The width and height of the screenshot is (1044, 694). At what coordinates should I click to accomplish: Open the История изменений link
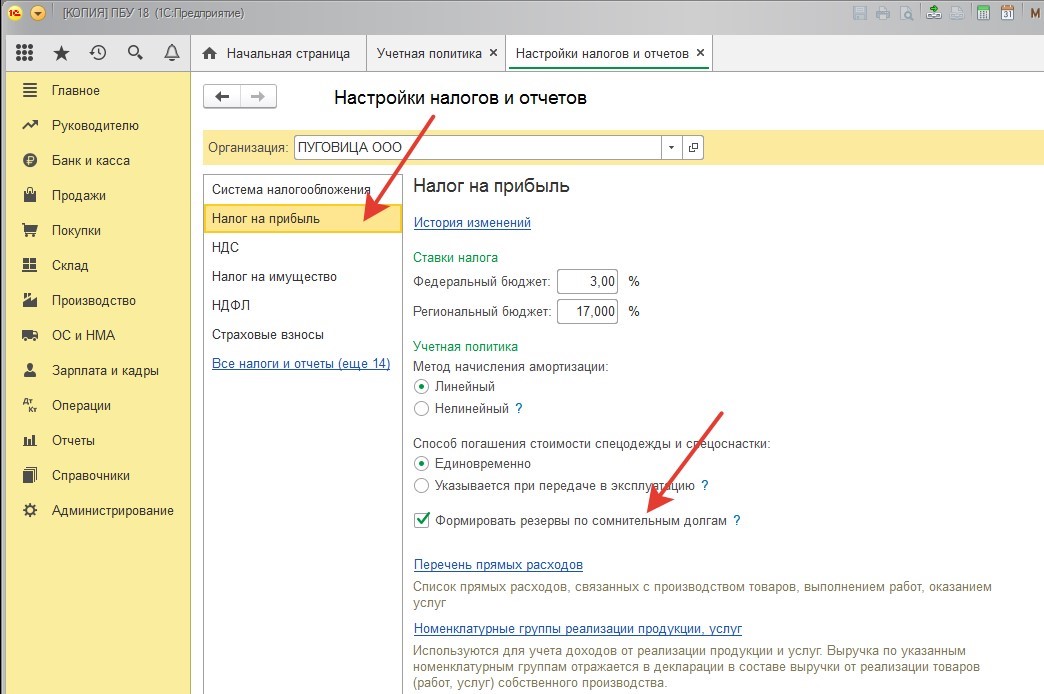[x=472, y=222]
